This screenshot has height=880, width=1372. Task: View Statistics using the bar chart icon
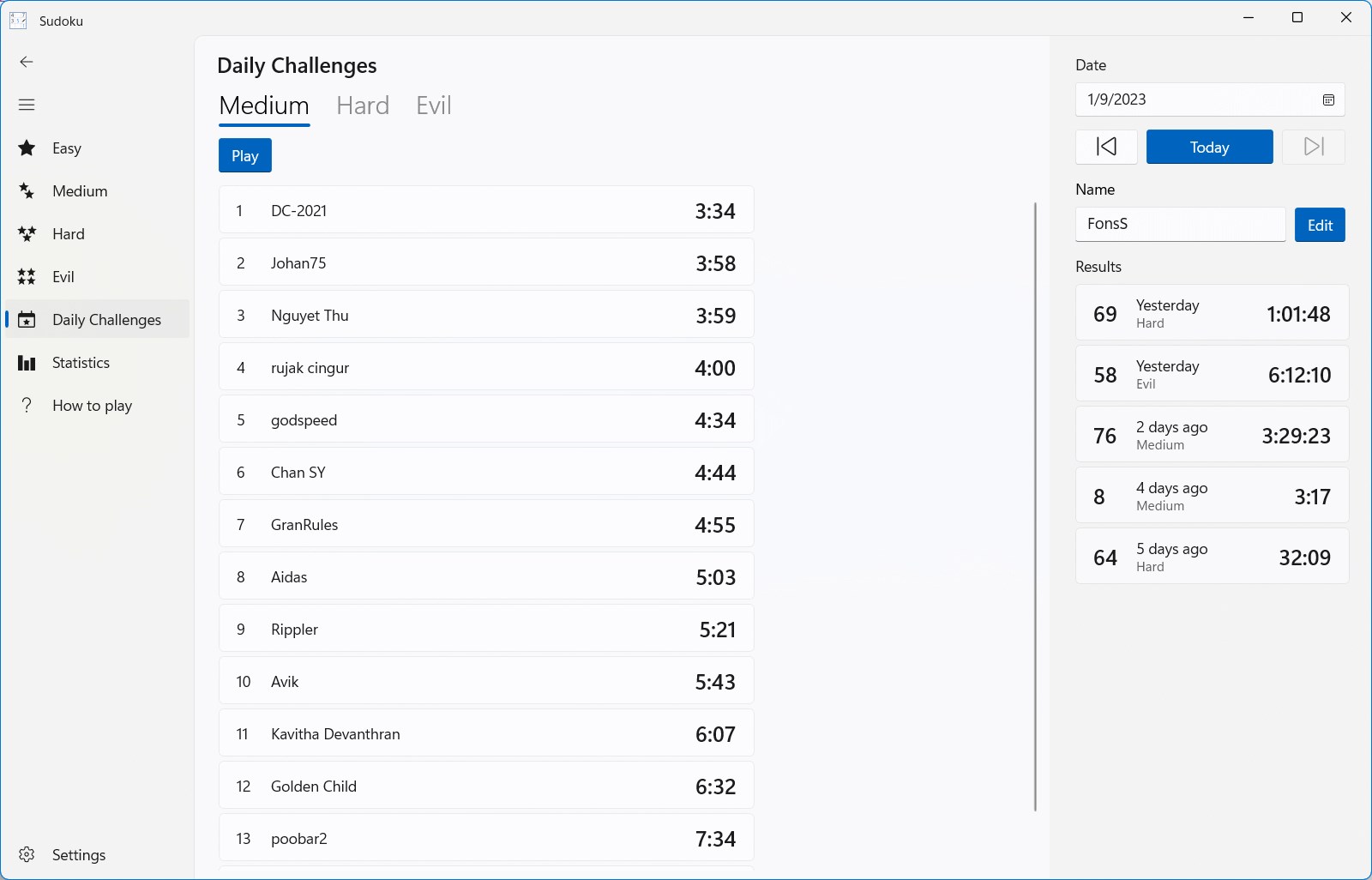click(27, 362)
